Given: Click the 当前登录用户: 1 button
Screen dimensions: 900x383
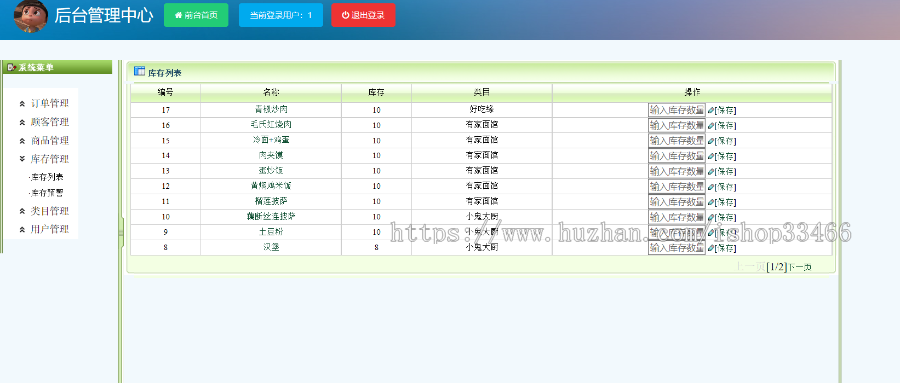Looking at the screenshot, I should coord(281,16).
